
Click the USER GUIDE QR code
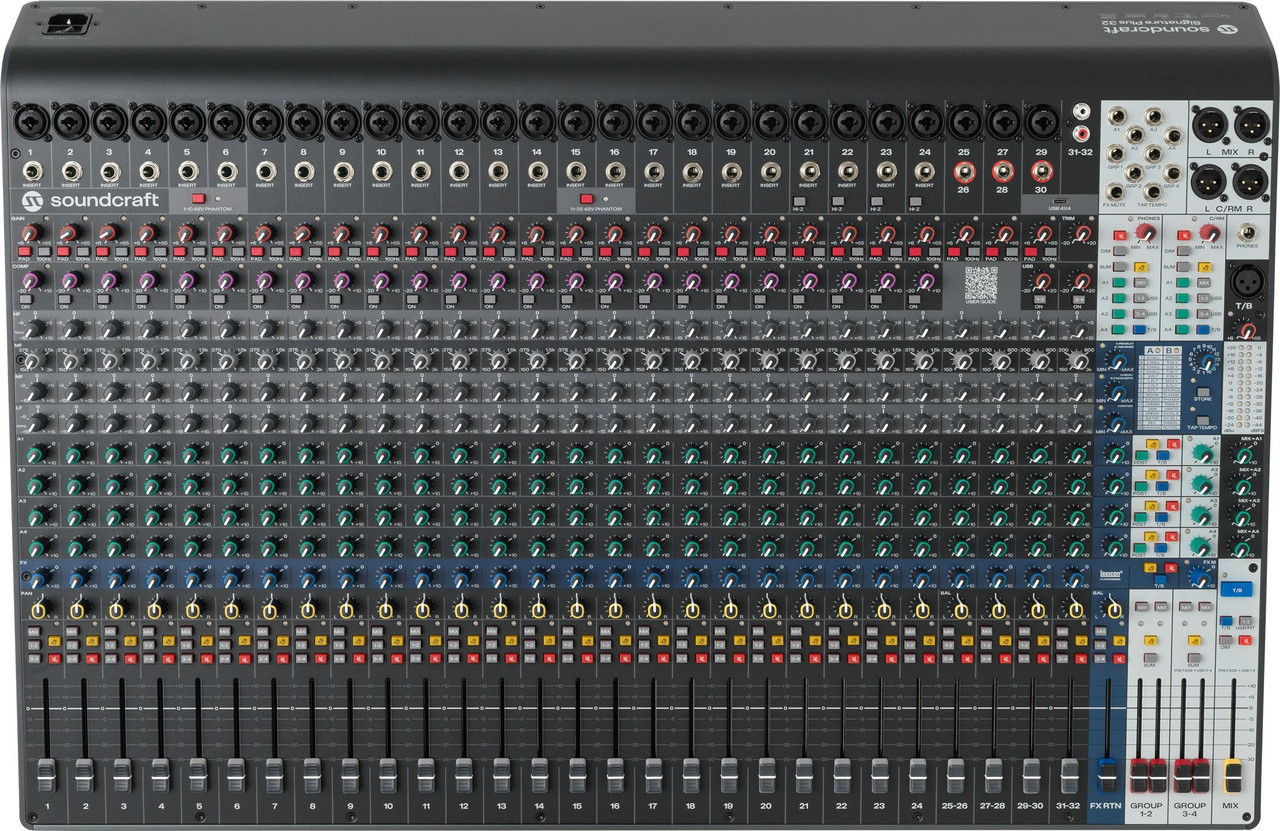981,282
